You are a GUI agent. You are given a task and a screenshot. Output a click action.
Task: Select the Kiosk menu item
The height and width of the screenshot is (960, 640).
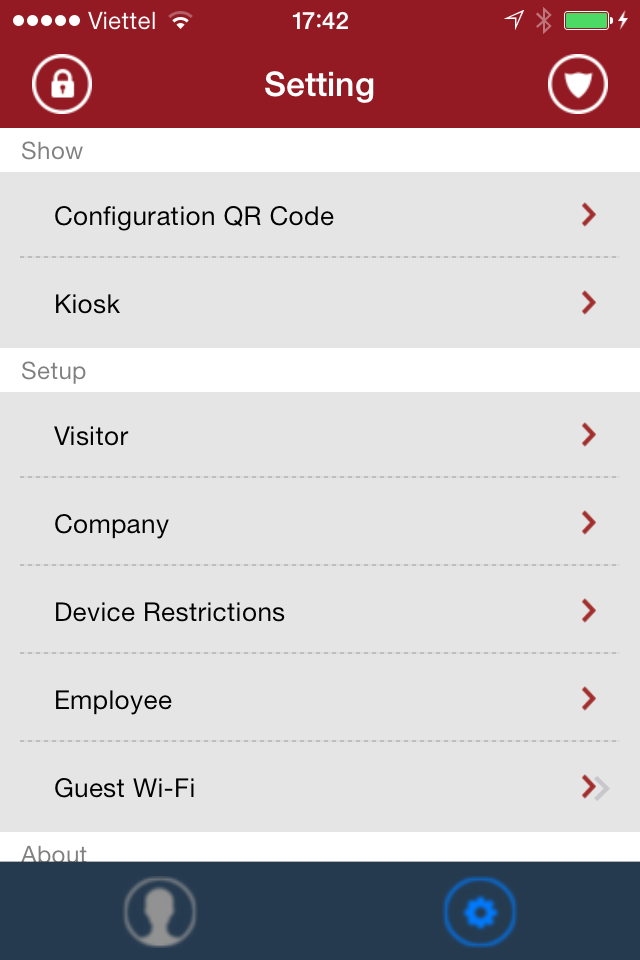[87, 304]
